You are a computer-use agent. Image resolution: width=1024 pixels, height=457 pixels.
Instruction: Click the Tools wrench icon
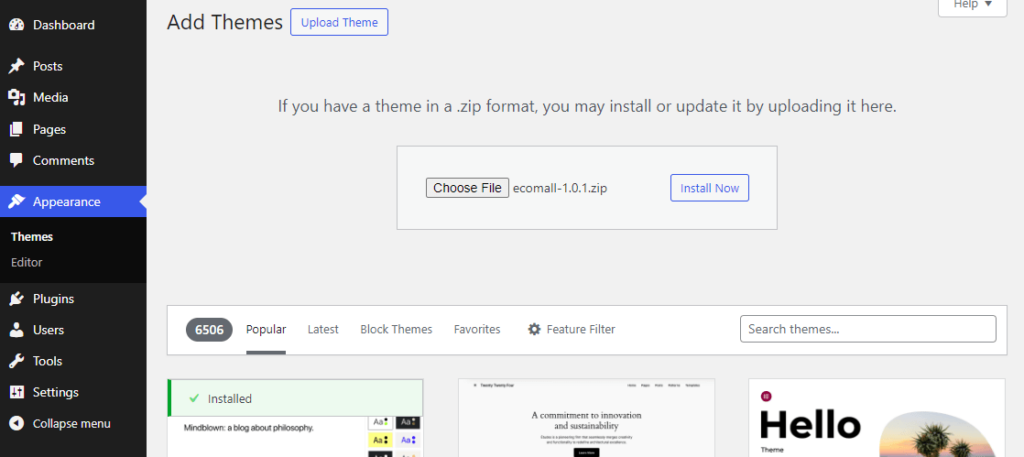pos(16,361)
